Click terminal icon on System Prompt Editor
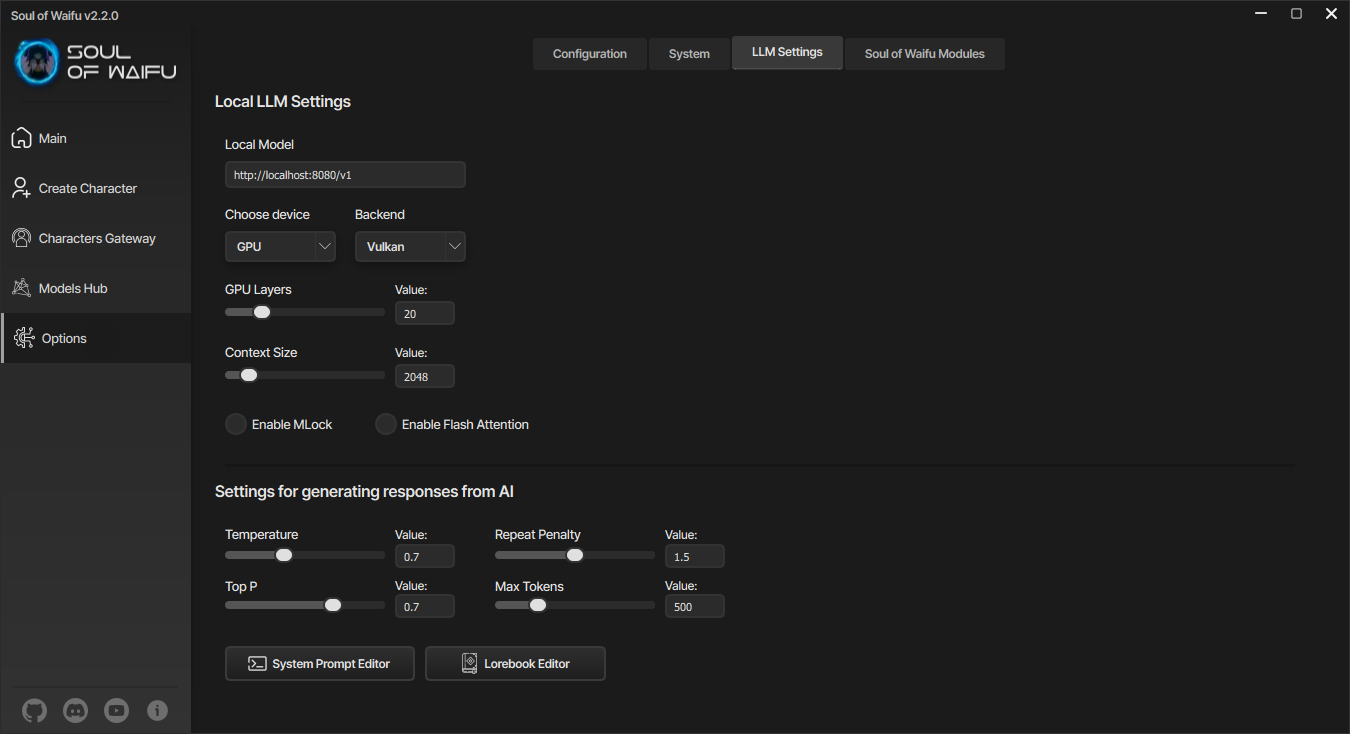 257,663
